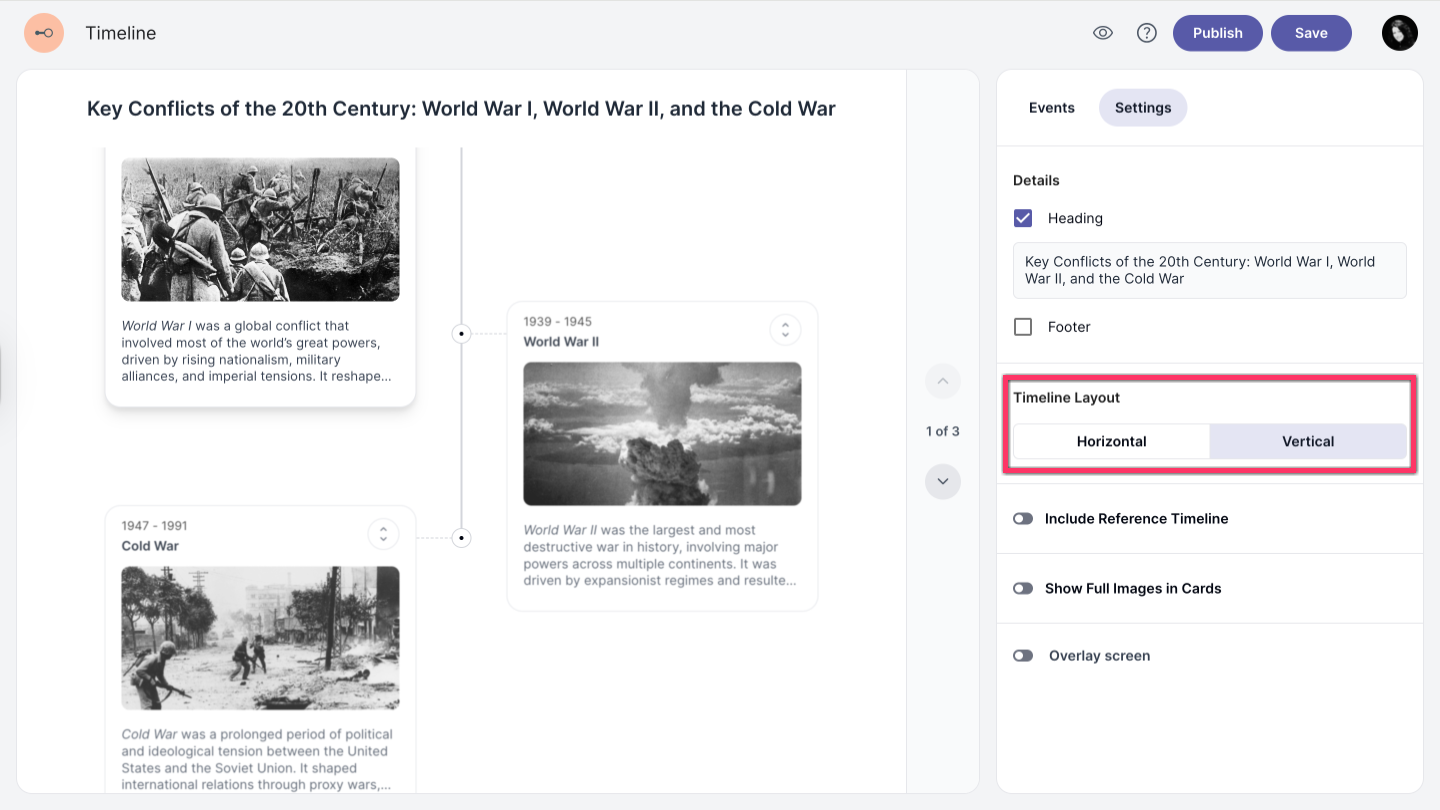This screenshot has width=1440, height=810.
Task: Click the Timeline app logo icon
Action: [44, 33]
